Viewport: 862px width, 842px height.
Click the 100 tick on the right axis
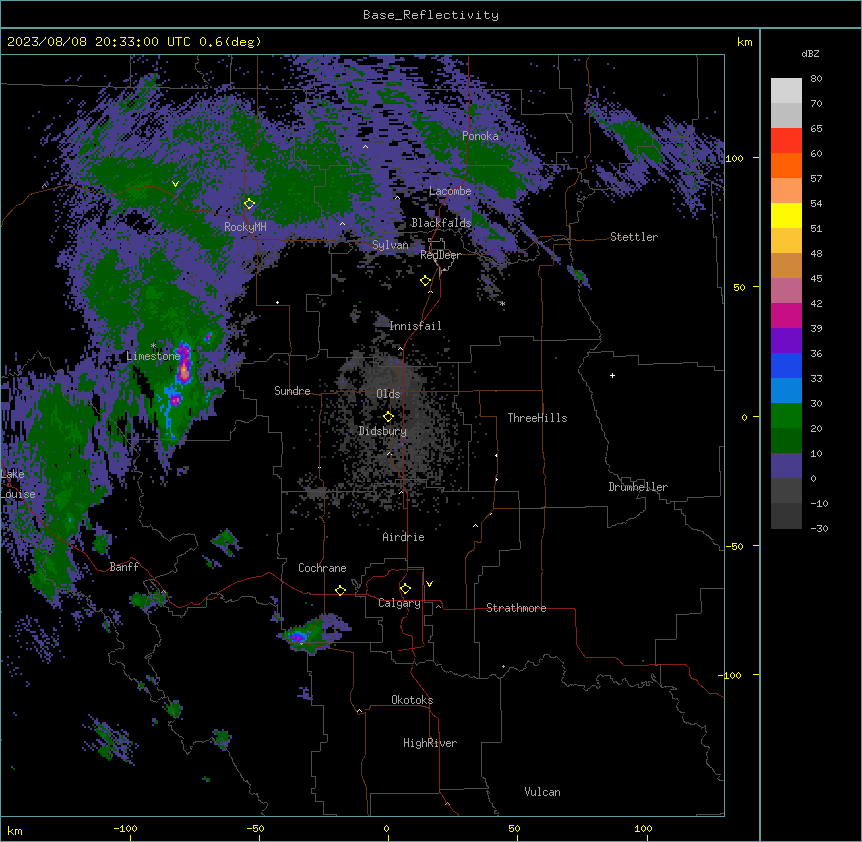click(x=734, y=158)
